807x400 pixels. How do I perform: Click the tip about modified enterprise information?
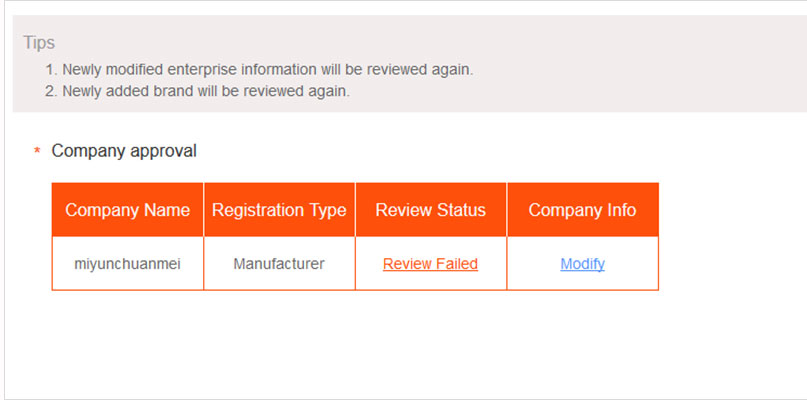267,70
